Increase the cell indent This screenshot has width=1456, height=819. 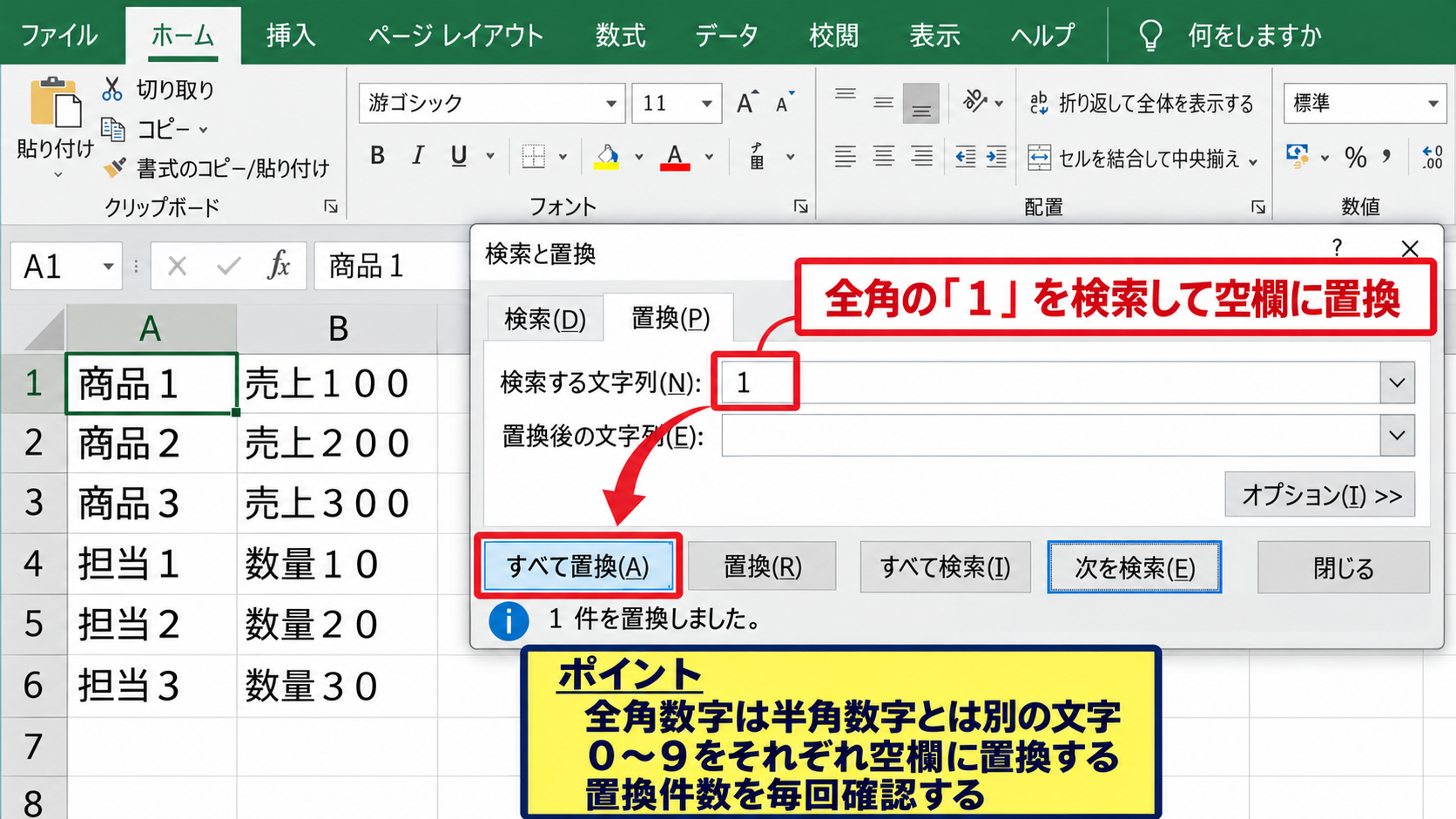pos(996,157)
